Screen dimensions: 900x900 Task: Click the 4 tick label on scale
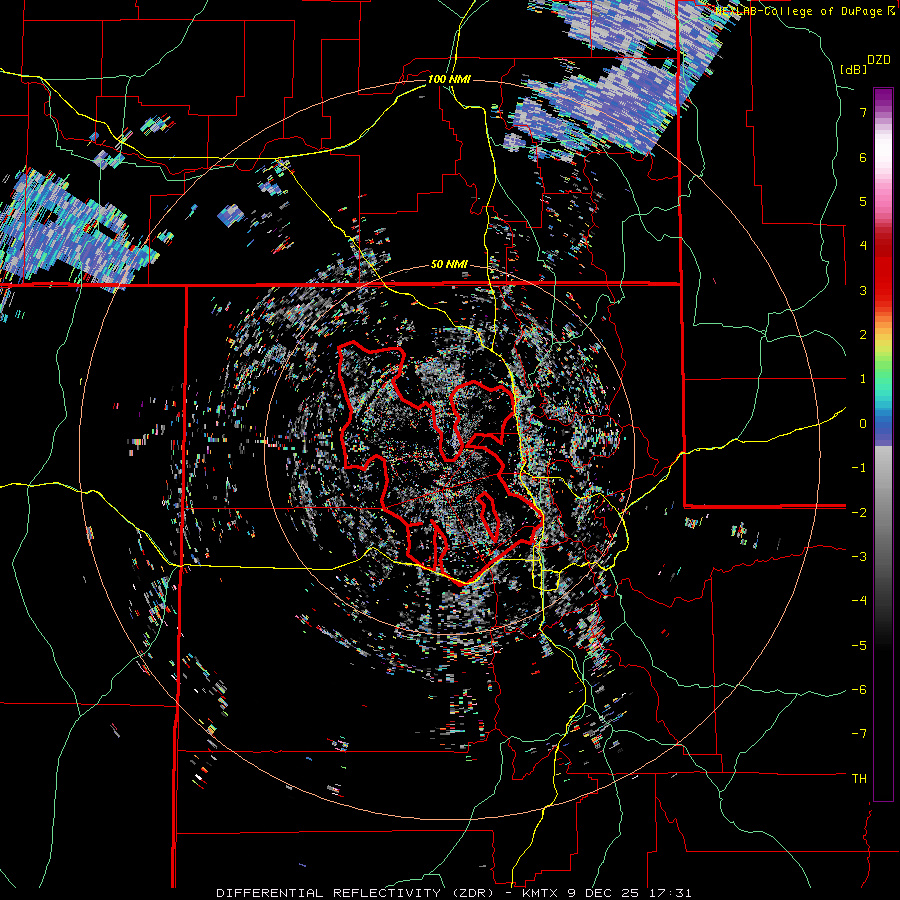863,246
